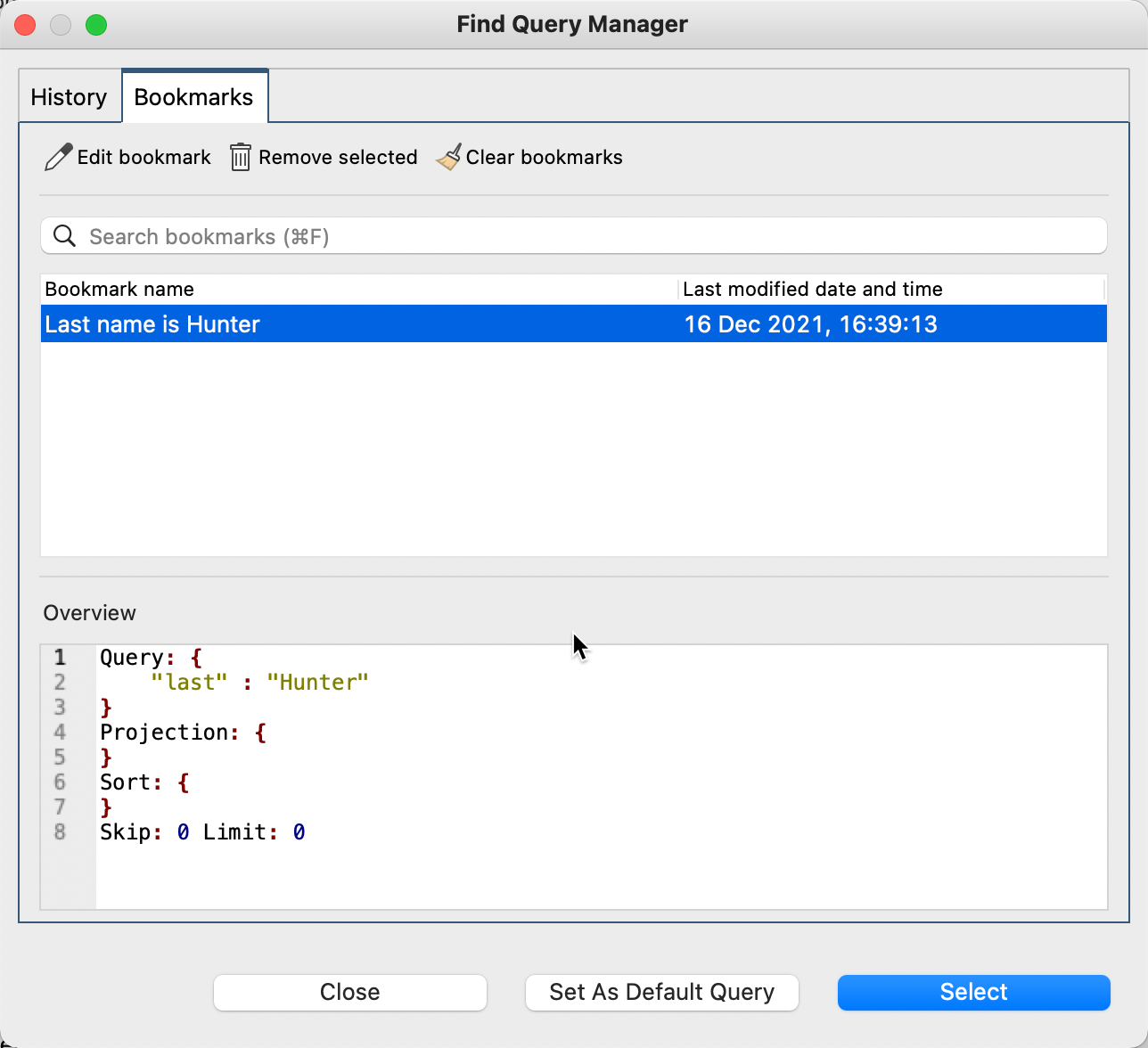The width and height of the screenshot is (1148, 1048).
Task: Focus the Search bookmarks input field
Action: (588, 236)
